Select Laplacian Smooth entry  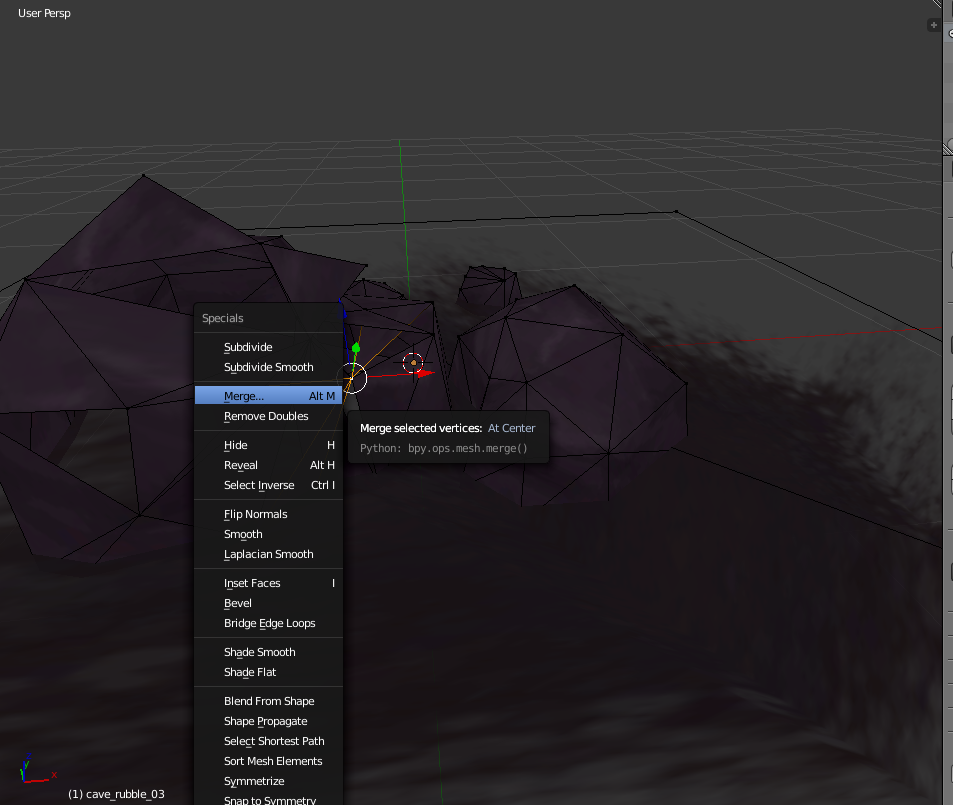click(x=268, y=554)
